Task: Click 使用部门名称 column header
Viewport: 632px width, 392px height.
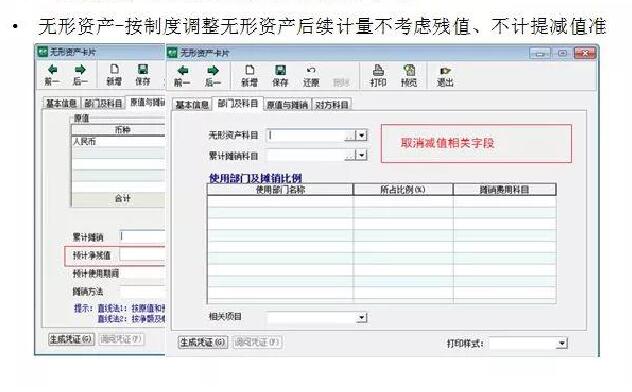Action: coord(280,189)
